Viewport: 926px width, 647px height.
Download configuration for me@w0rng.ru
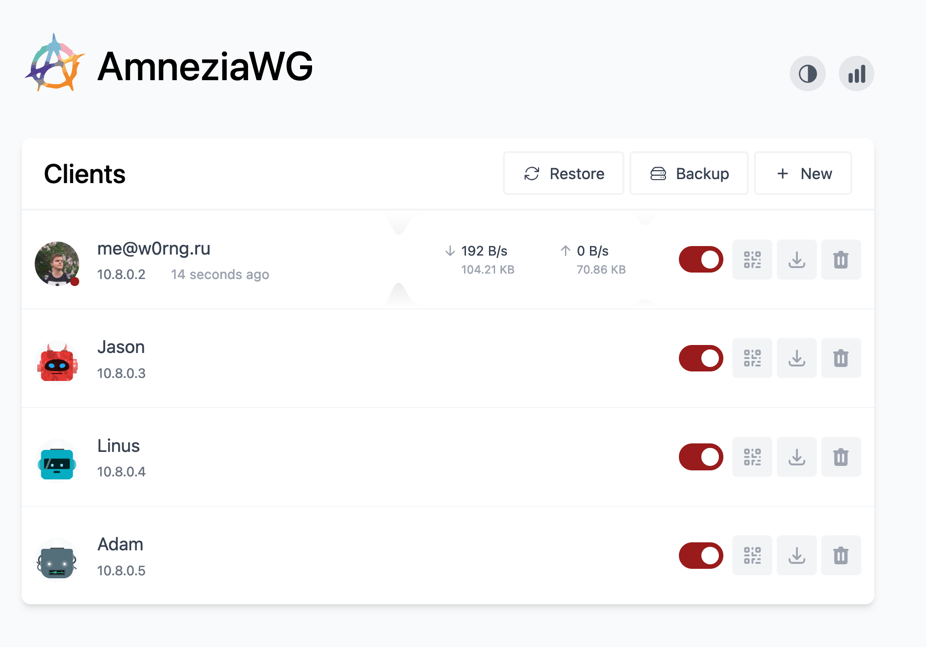[x=797, y=260]
